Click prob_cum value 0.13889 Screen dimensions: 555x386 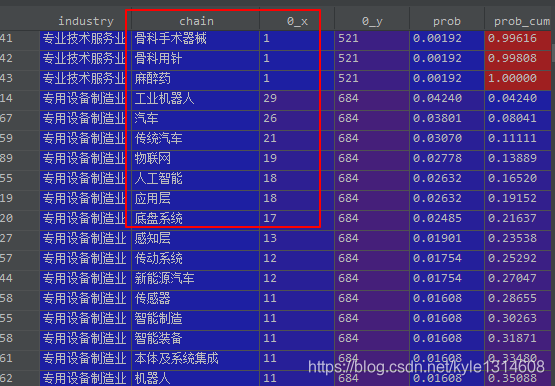517,159
